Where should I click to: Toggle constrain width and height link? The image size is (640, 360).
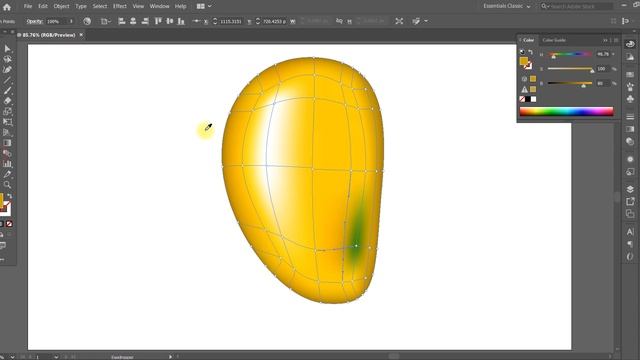(x=339, y=21)
